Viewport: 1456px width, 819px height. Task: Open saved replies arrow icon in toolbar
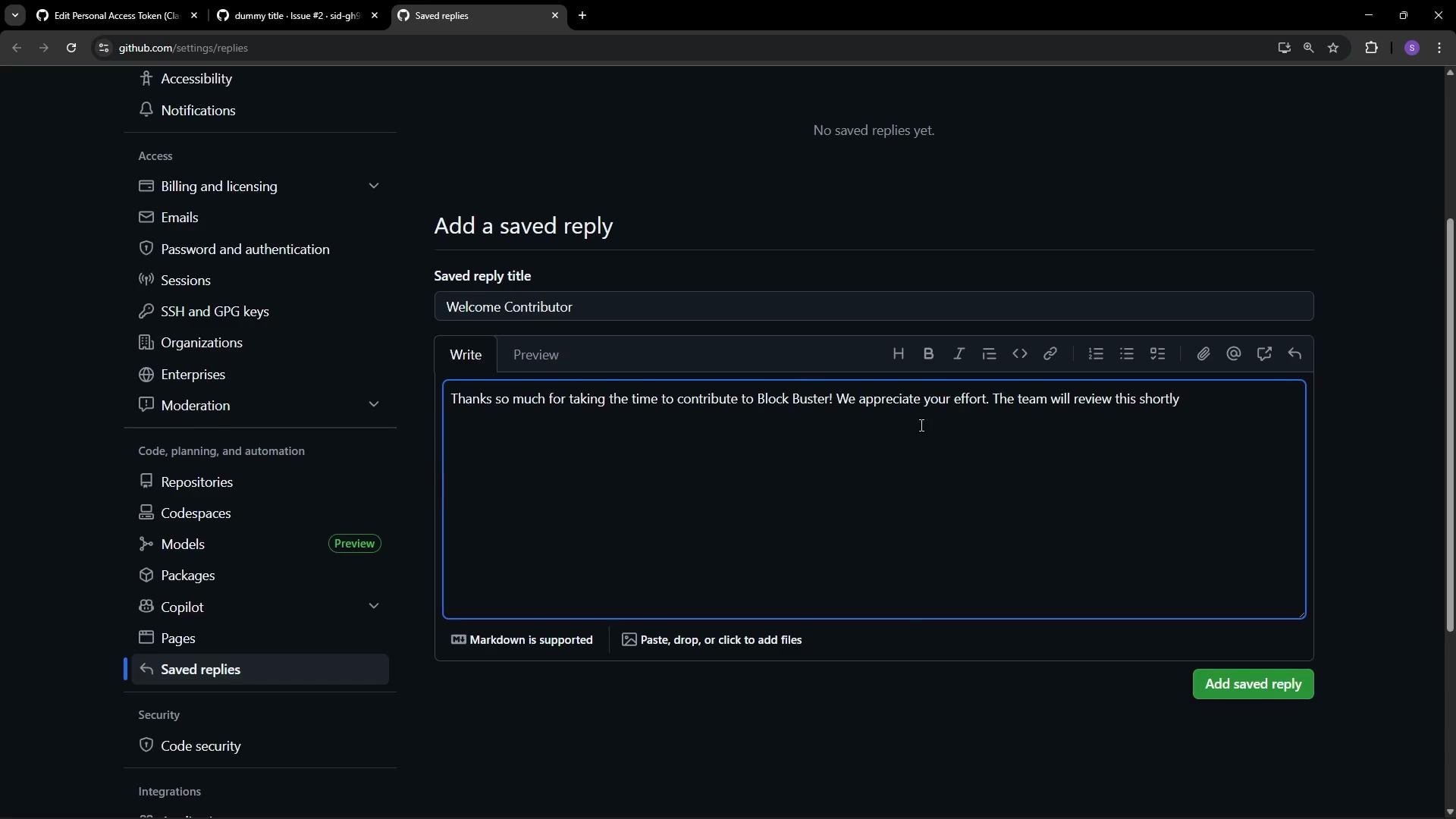click(1295, 354)
